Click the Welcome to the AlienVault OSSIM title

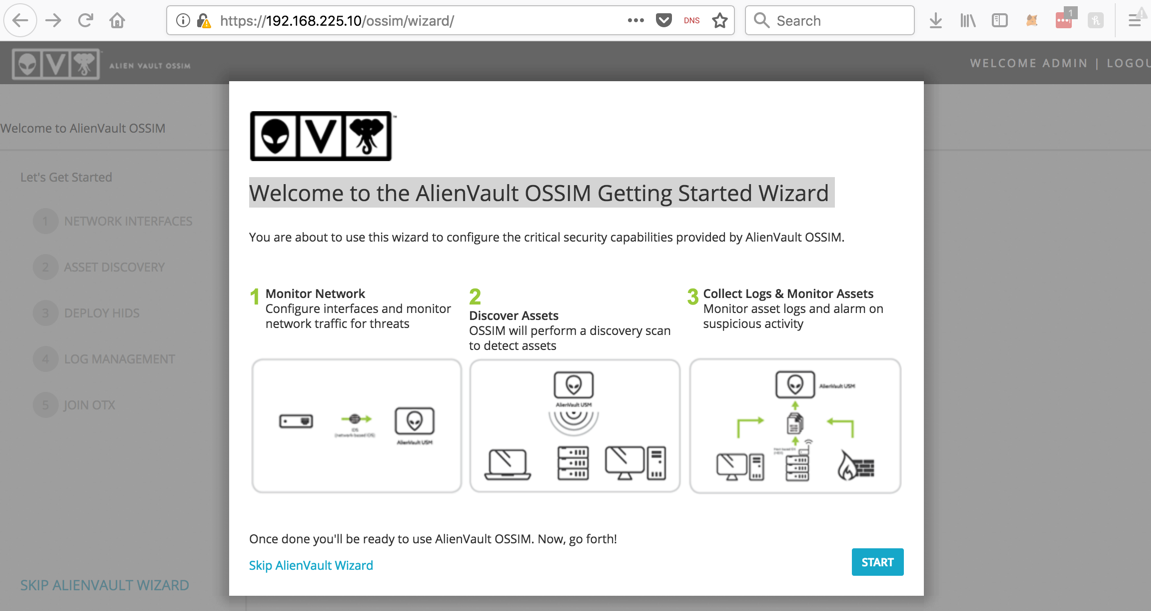540,193
